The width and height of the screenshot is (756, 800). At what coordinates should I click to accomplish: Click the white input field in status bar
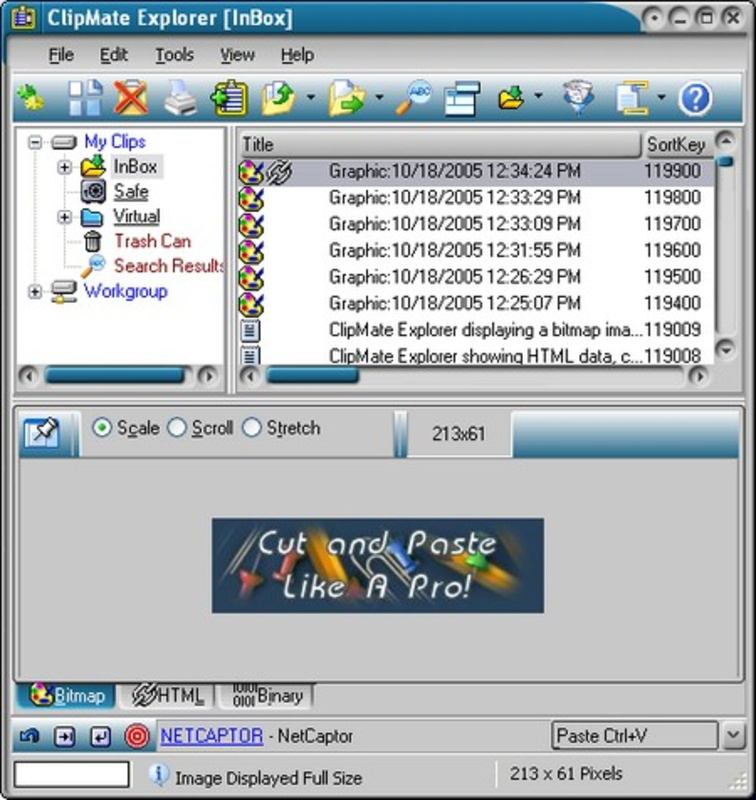[x=71, y=774]
